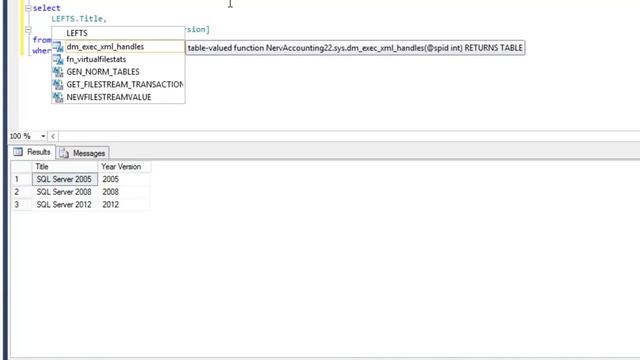Click the SQL Server 2012 cell

pyautogui.click(x=65, y=204)
